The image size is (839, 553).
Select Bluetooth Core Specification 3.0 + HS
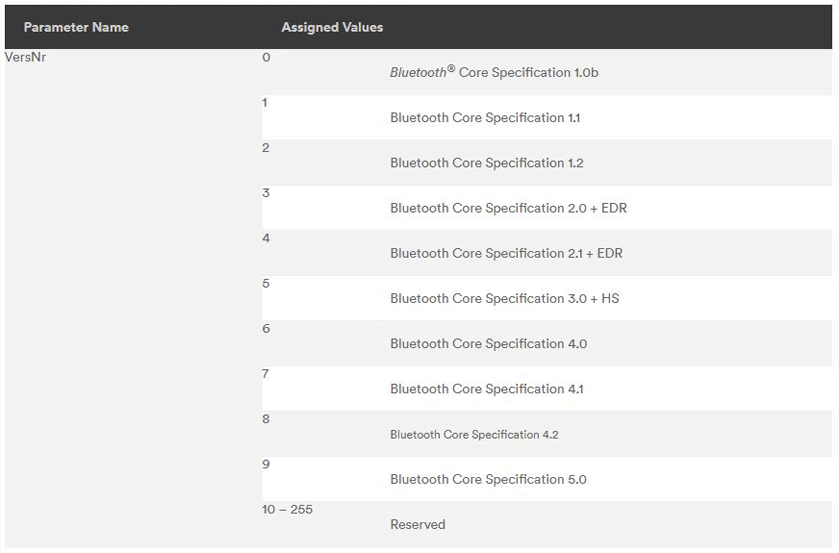pyautogui.click(x=504, y=298)
